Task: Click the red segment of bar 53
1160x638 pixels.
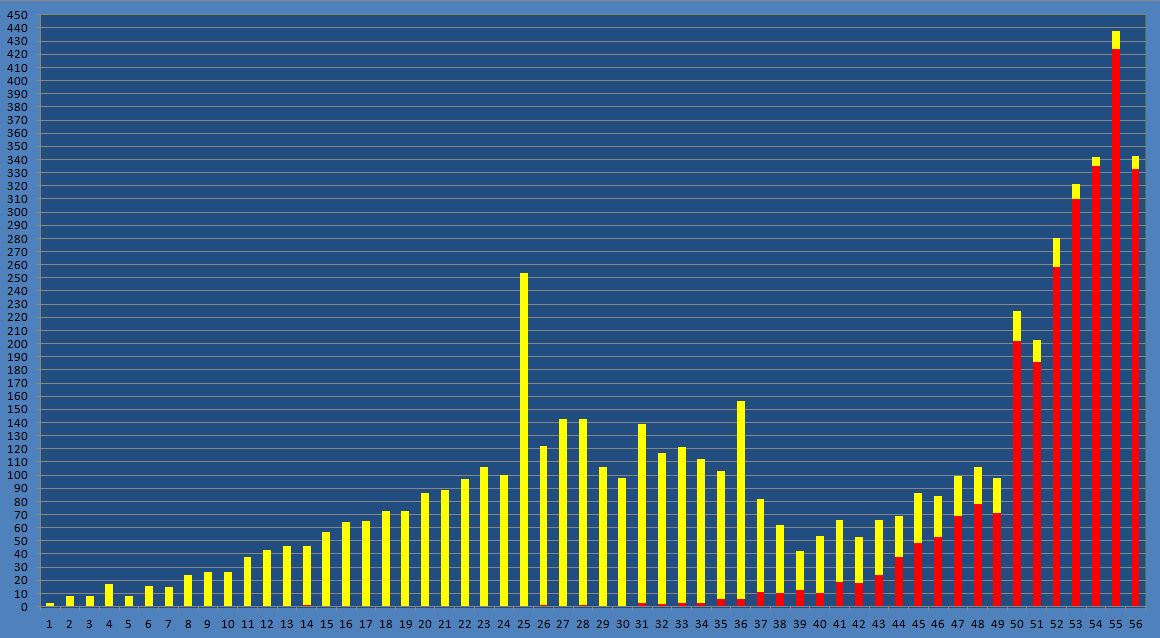Action: coord(1076,402)
